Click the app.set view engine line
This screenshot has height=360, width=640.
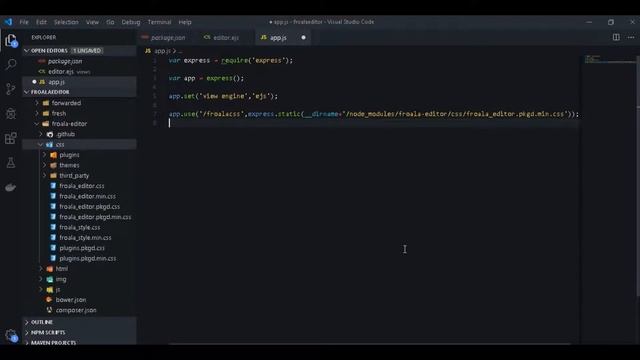click(223, 96)
